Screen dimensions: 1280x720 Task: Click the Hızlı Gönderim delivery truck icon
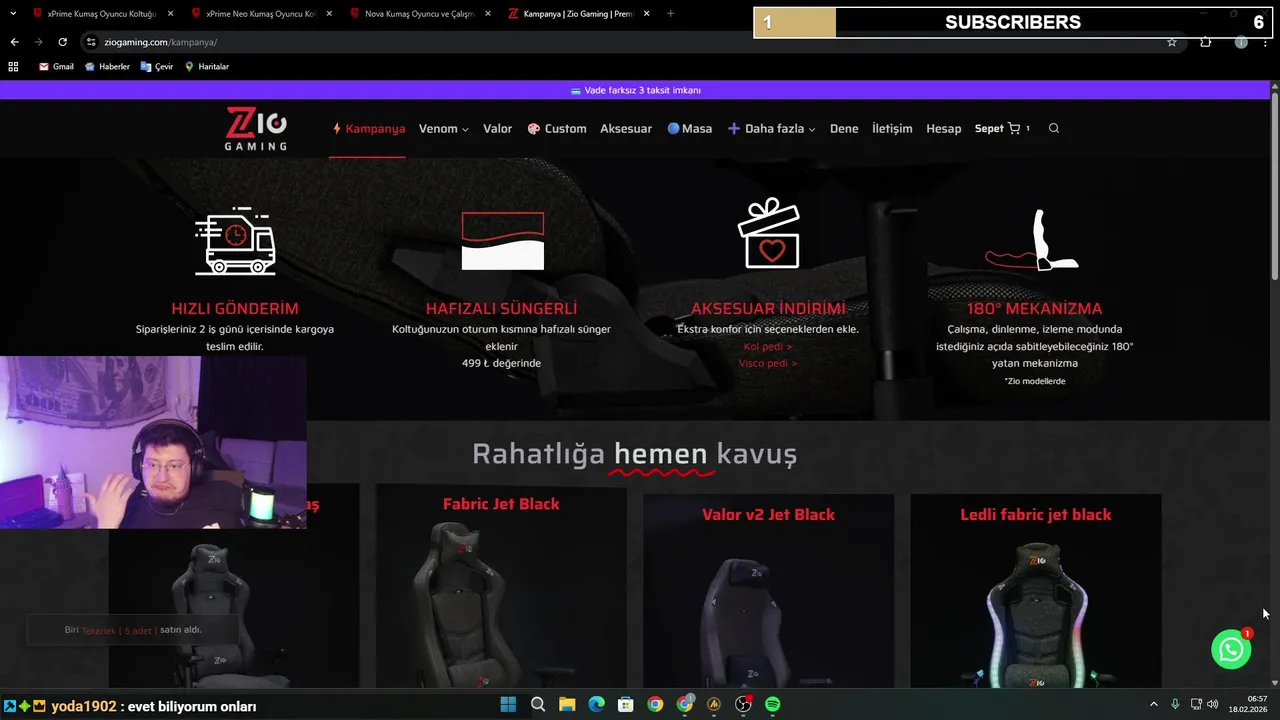(x=235, y=241)
